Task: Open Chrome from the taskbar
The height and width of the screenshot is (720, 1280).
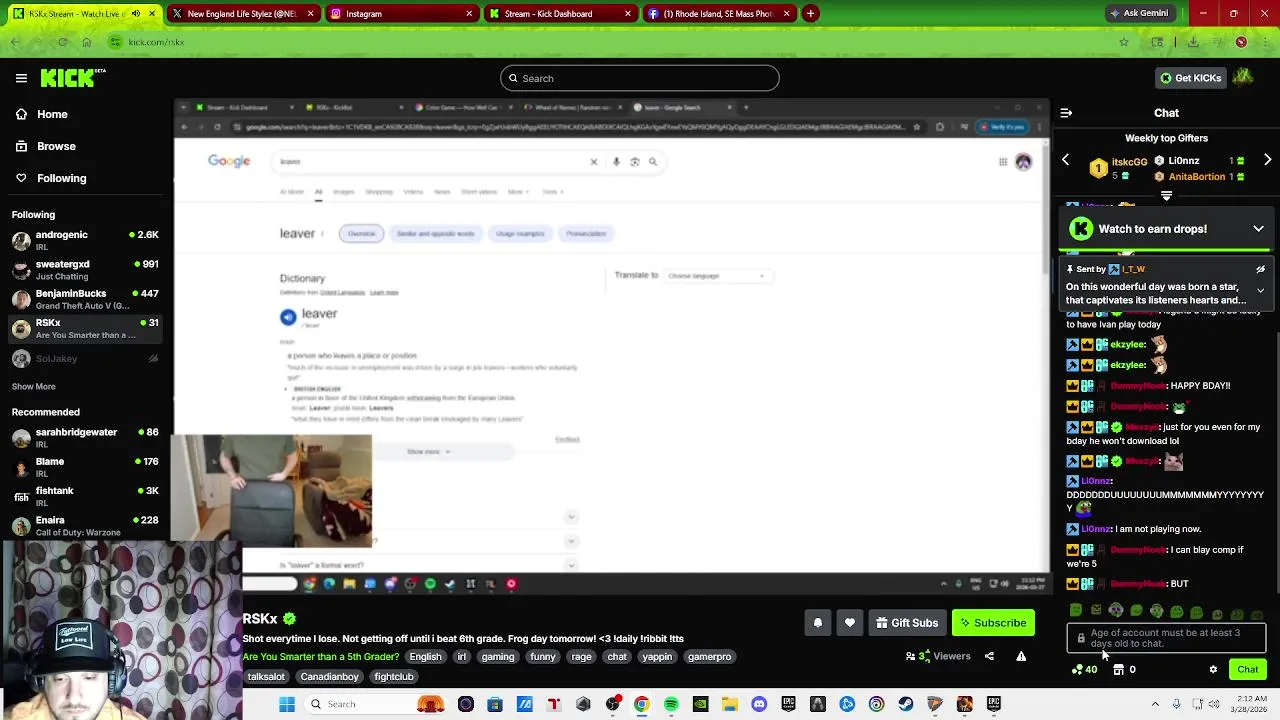Action: pyautogui.click(x=642, y=704)
